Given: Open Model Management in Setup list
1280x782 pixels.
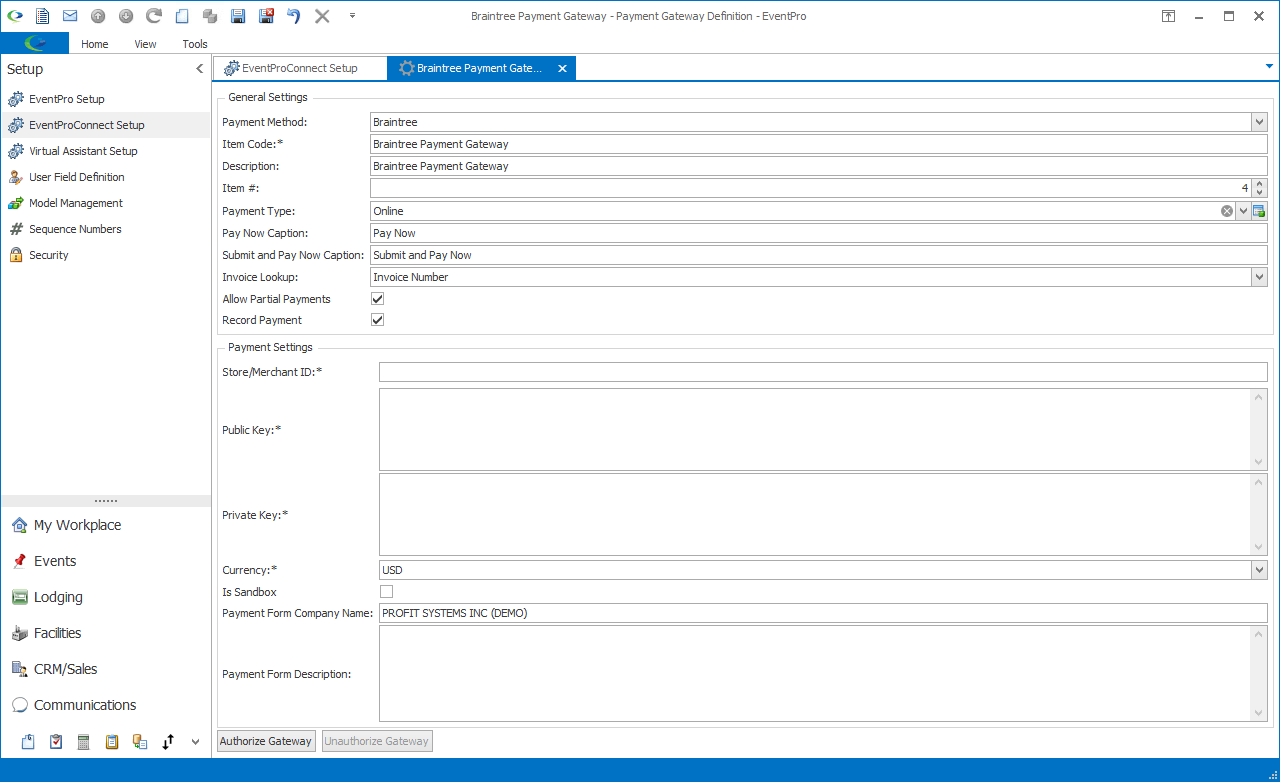Looking at the screenshot, I should click(x=75, y=203).
